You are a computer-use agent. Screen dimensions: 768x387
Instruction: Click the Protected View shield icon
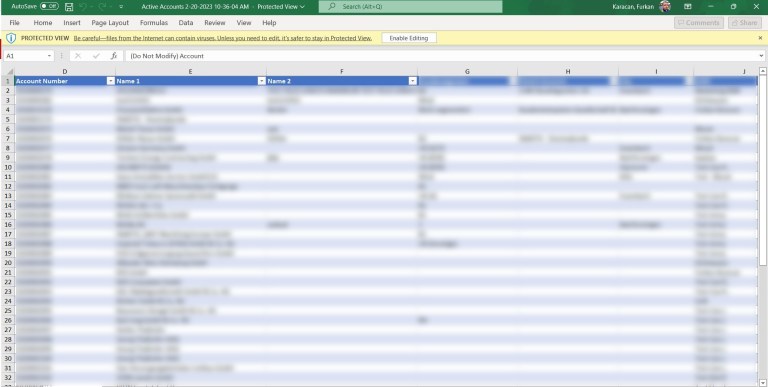point(11,38)
